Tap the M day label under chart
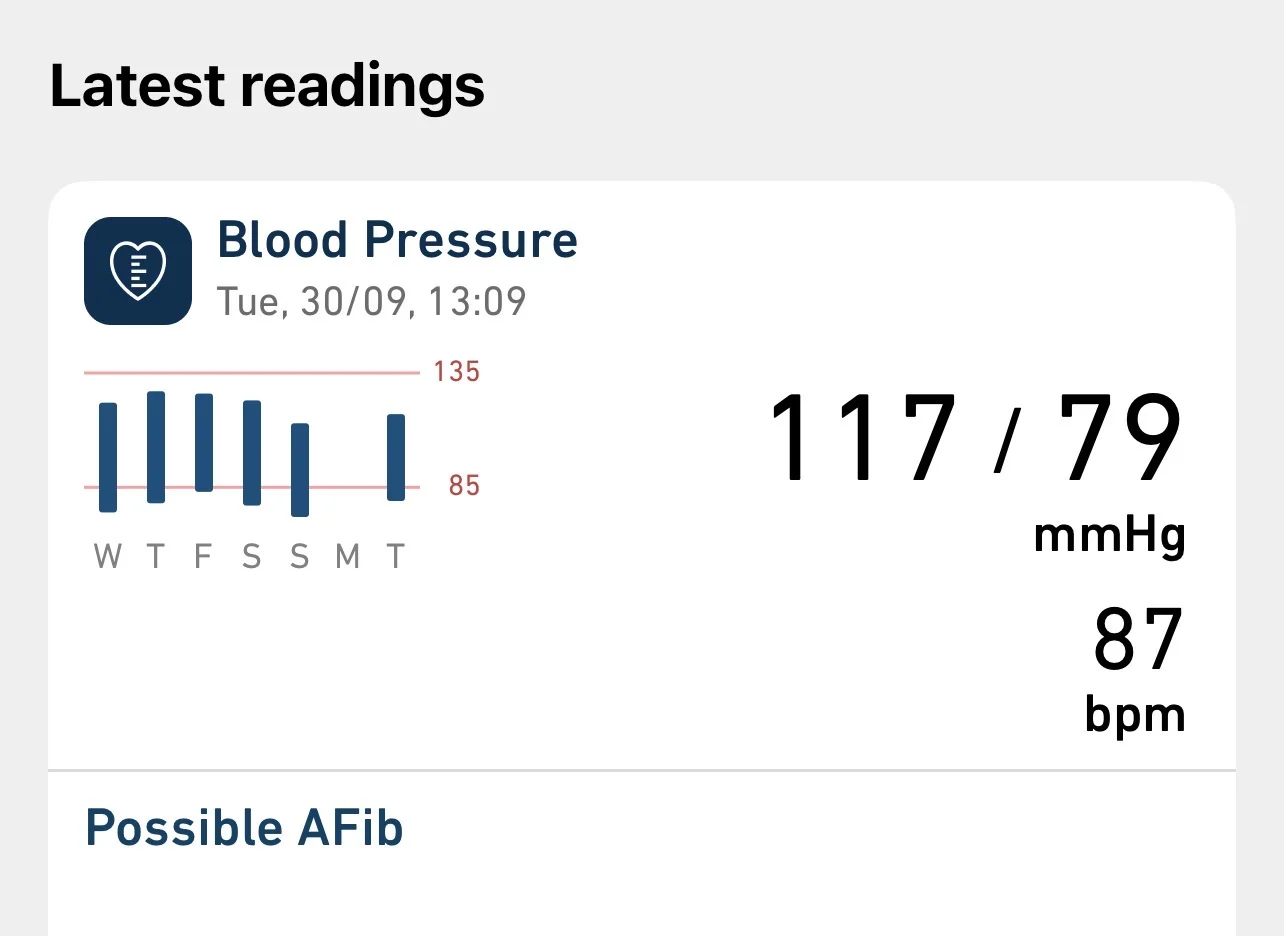This screenshot has width=1284, height=936. (347, 557)
